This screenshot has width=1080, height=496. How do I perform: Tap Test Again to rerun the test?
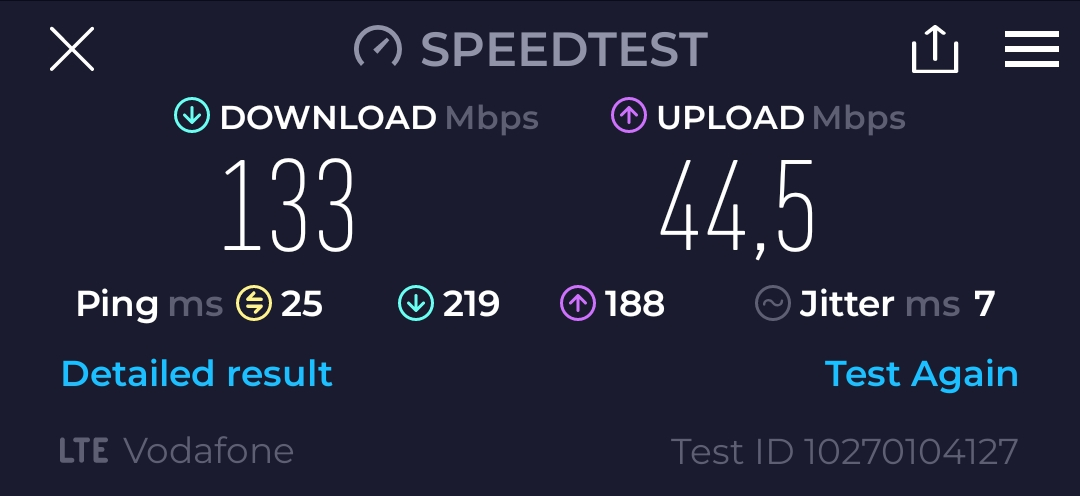[921, 374]
